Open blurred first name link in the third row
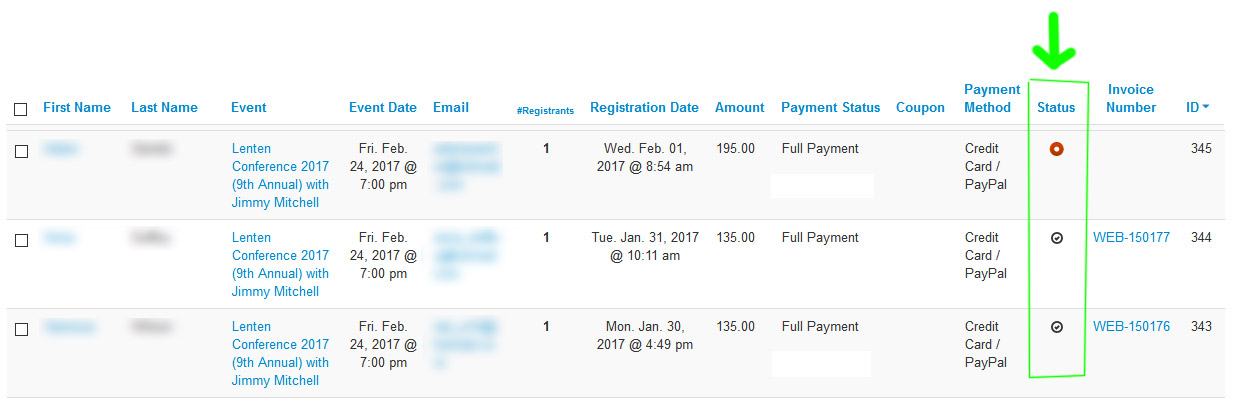Screen dimensions: 1243x400 point(70,327)
